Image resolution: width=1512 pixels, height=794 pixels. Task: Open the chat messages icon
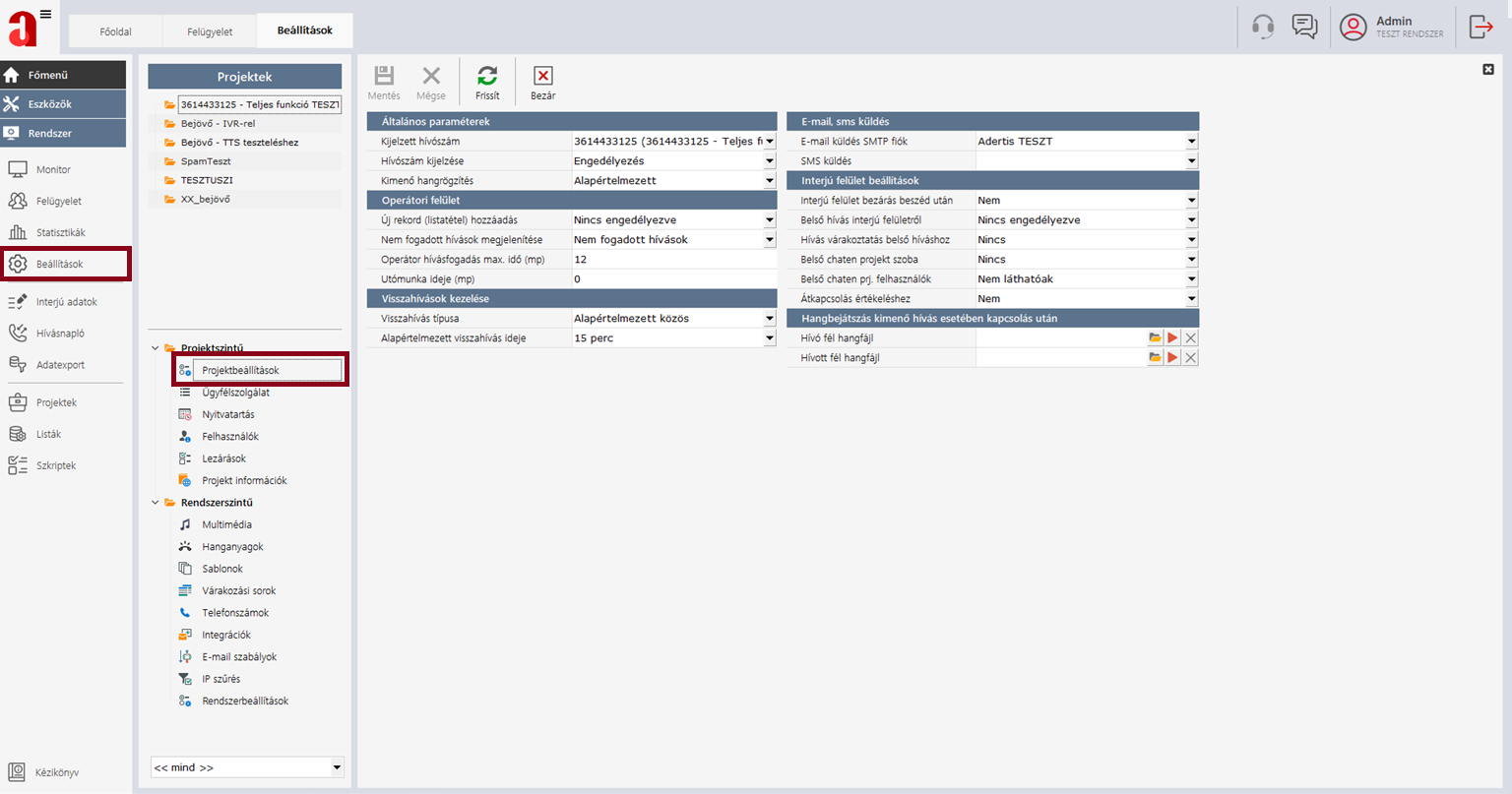(1304, 28)
